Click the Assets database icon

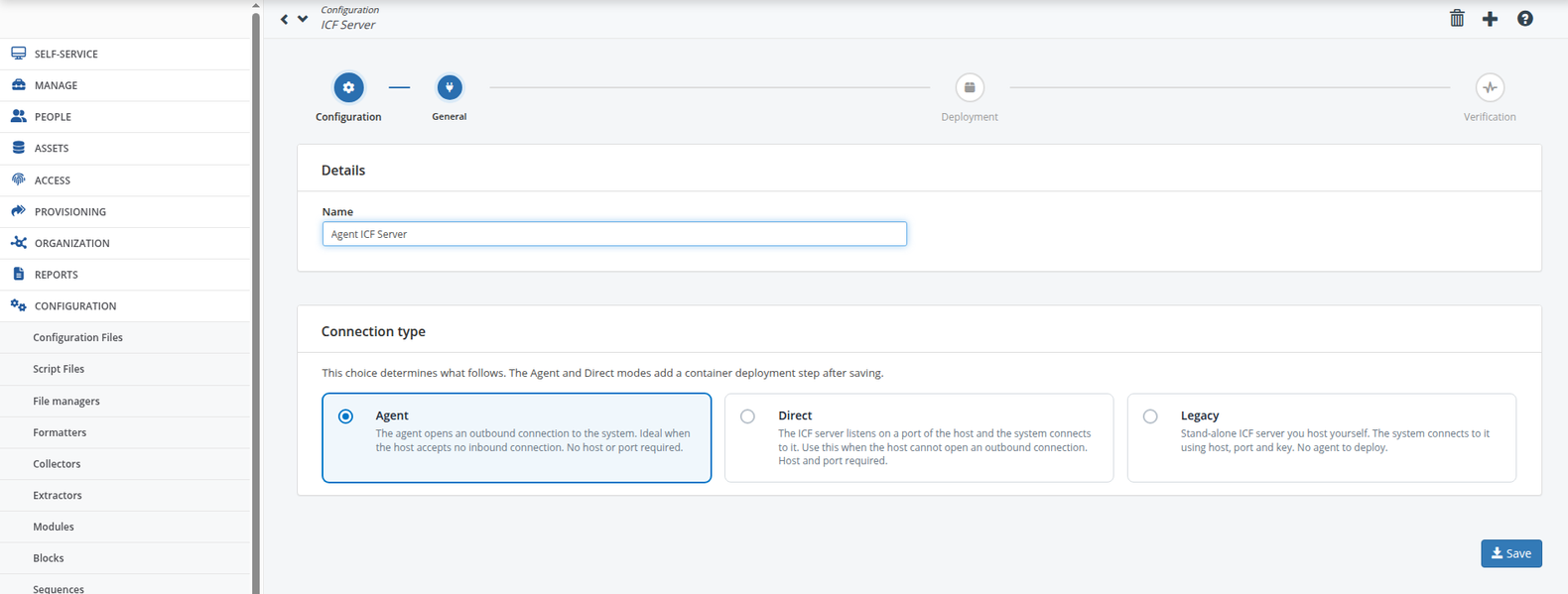coord(18,148)
